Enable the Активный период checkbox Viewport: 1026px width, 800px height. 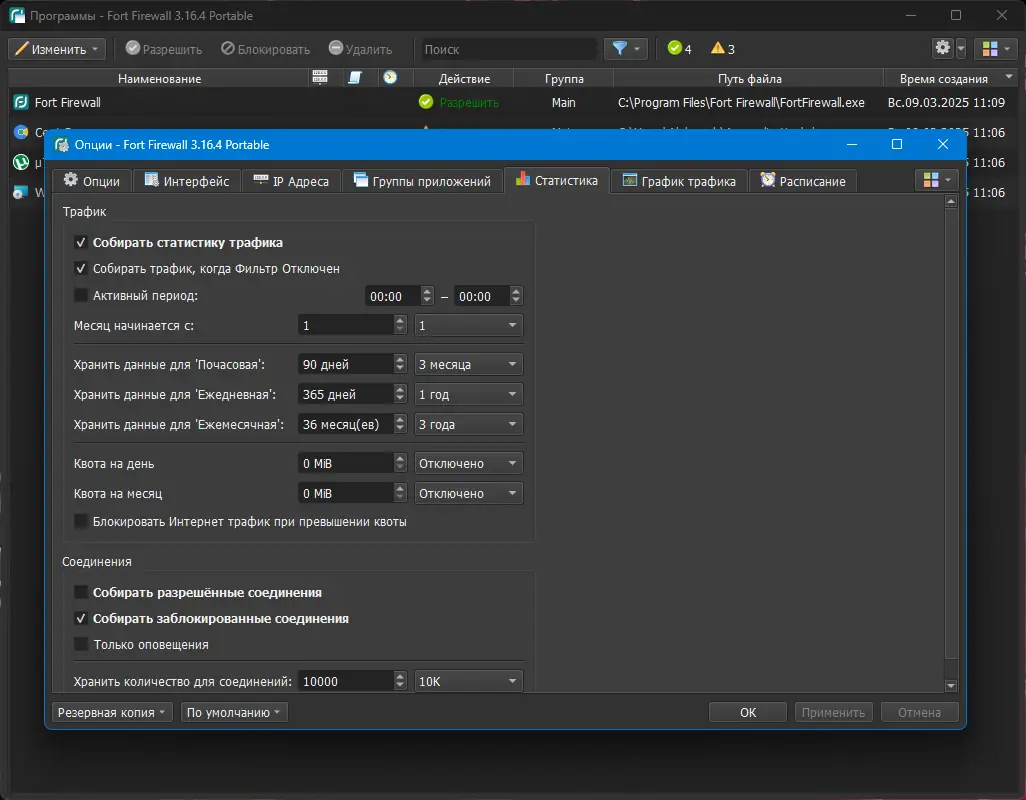pyautogui.click(x=81, y=296)
